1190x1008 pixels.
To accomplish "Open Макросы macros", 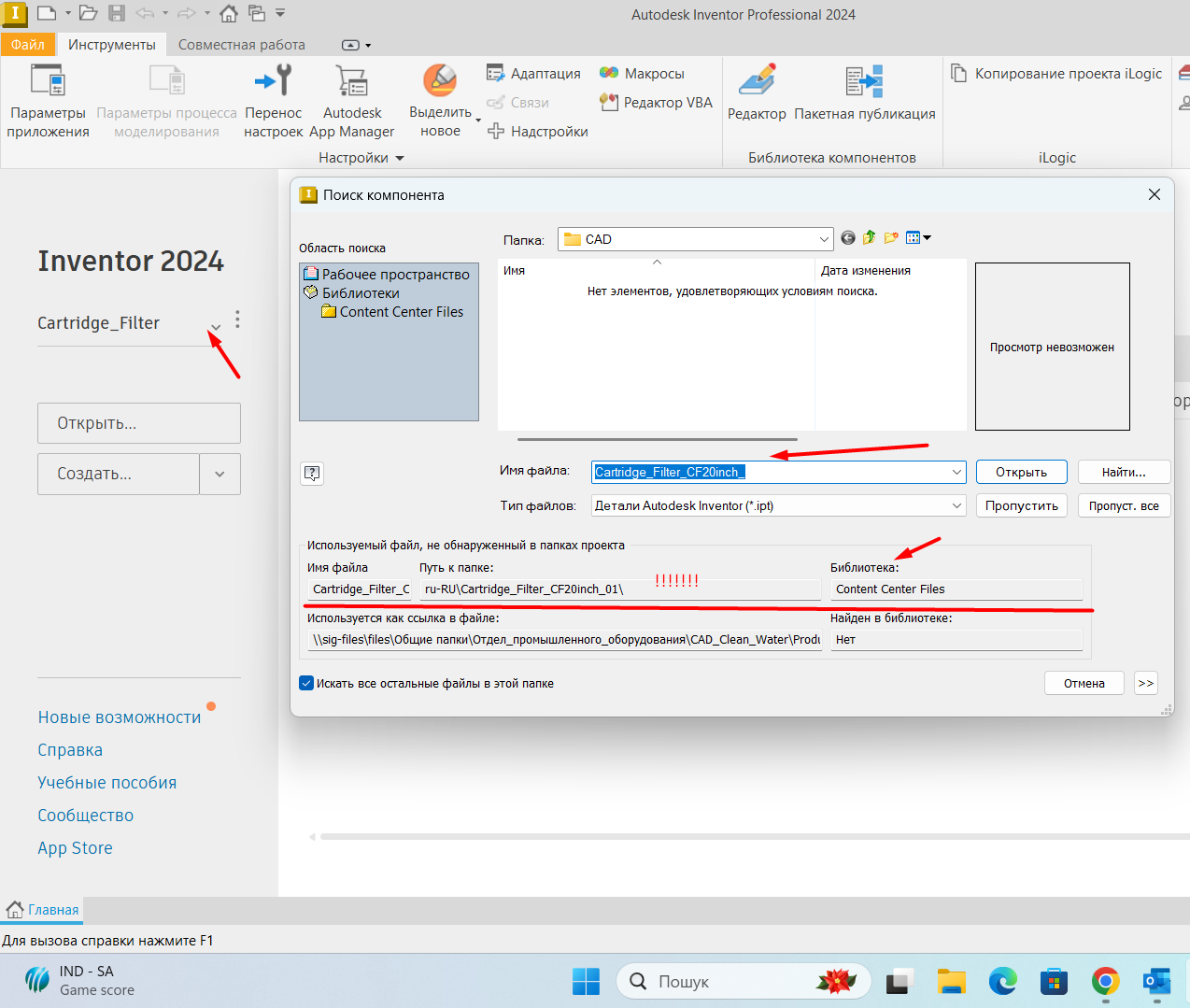I will click(642, 73).
